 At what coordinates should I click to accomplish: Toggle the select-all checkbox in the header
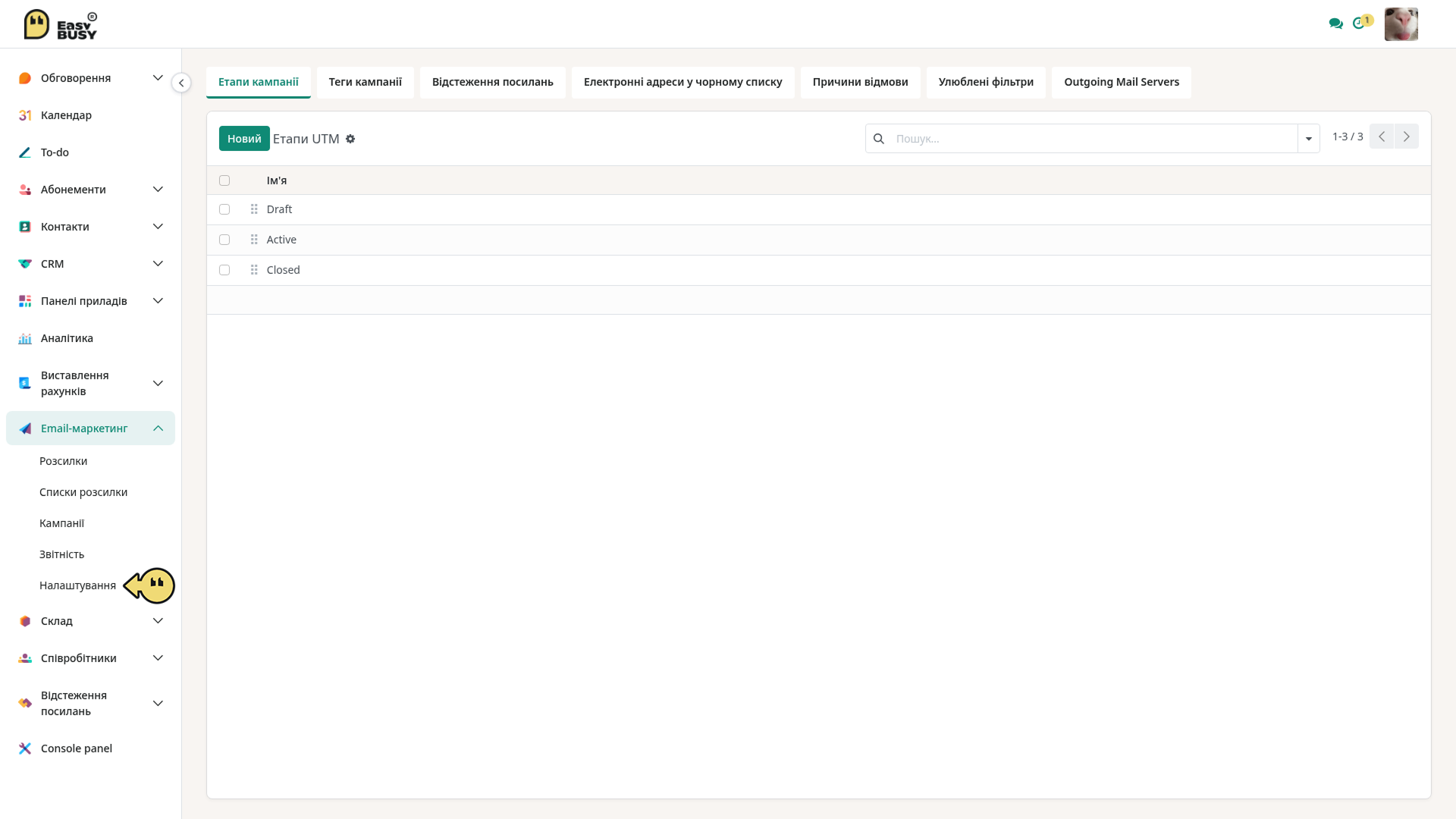[224, 180]
